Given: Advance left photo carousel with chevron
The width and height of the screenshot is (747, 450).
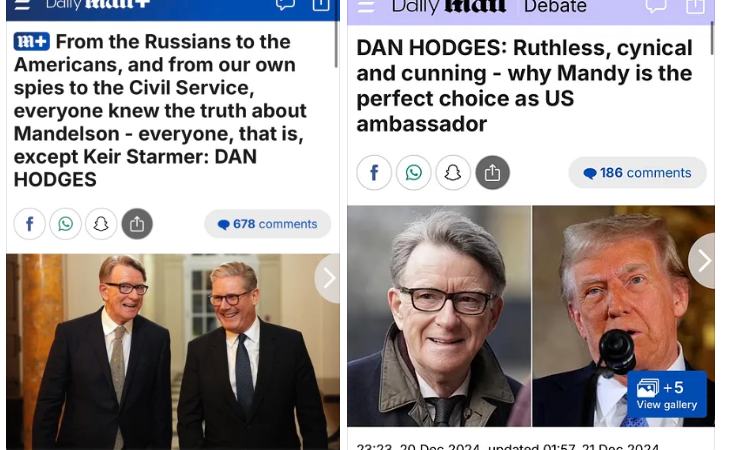Looking at the screenshot, I should coord(328,278).
